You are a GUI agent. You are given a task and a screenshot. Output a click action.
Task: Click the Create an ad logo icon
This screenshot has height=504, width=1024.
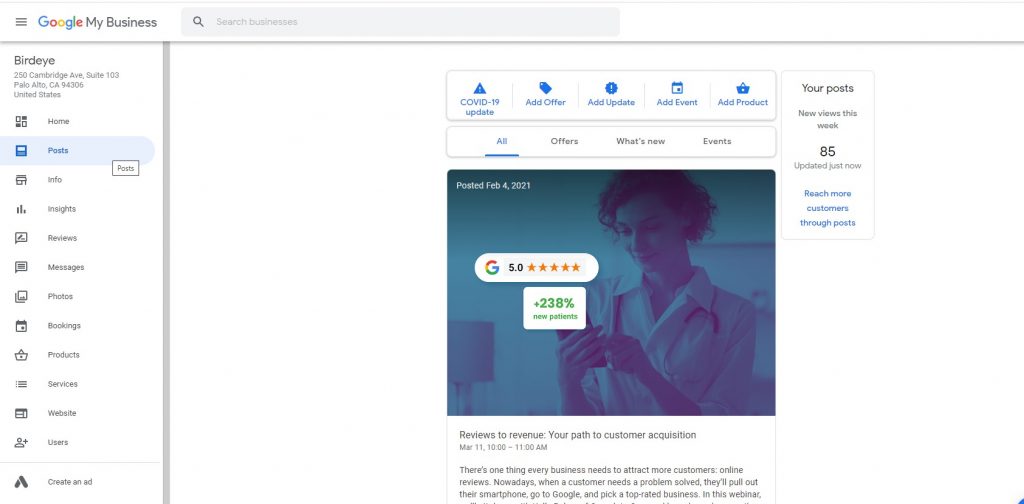pyautogui.click(x=21, y=482)
